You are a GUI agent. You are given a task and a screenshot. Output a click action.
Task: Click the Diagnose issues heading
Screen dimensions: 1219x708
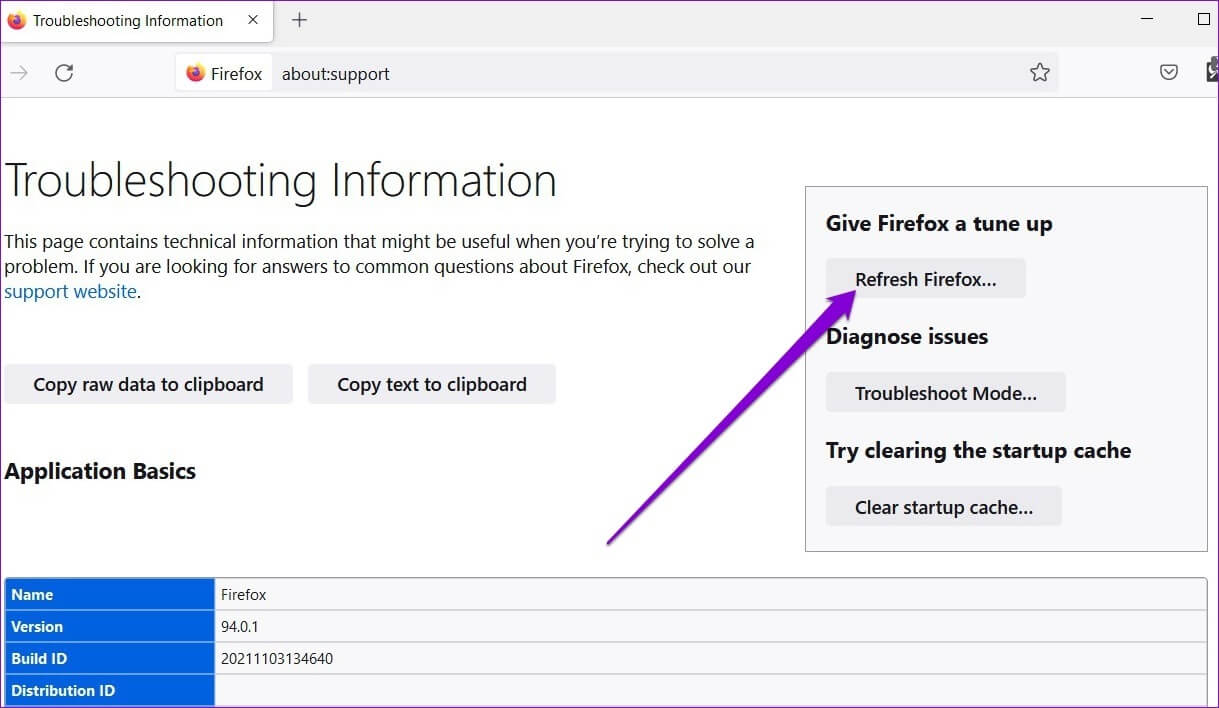pos(907,337)
